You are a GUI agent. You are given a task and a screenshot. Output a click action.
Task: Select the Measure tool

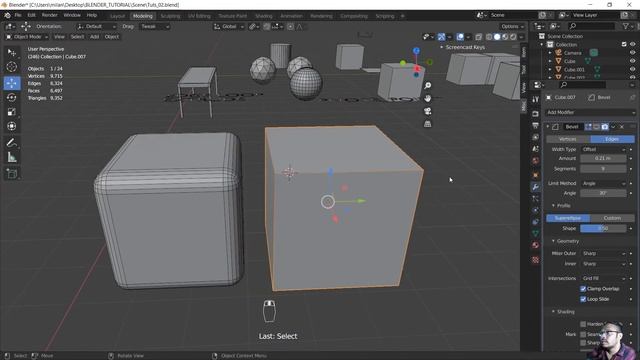12,157
